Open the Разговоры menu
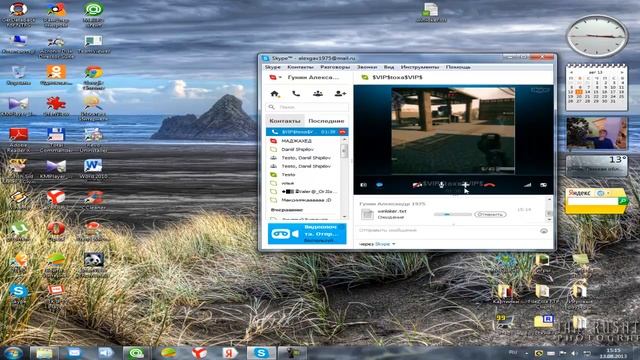 (335, 67)
